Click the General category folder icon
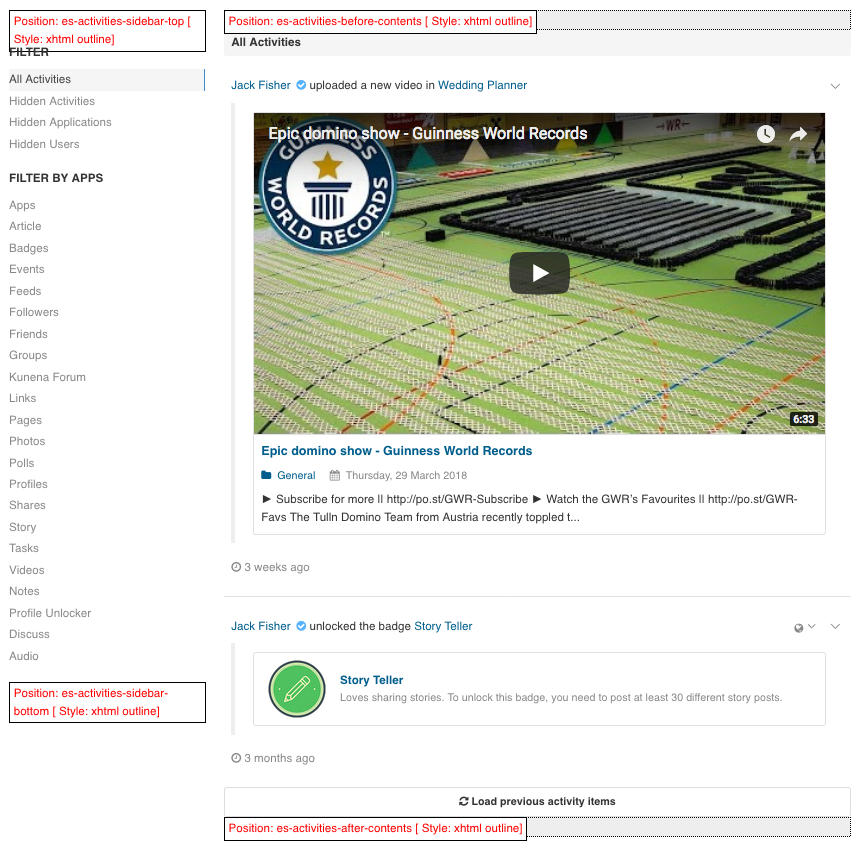This screenshot has width=861, height=853. 266,475
